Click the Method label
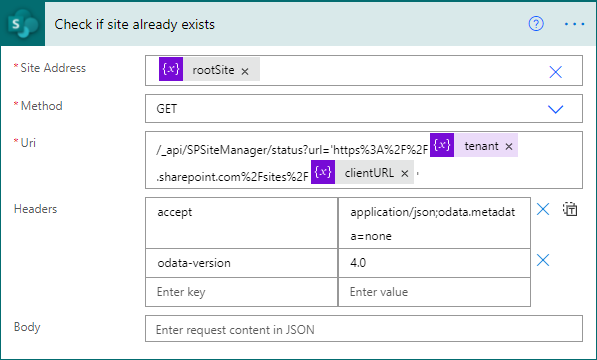597x360 pixels. [x=42, y=106]
